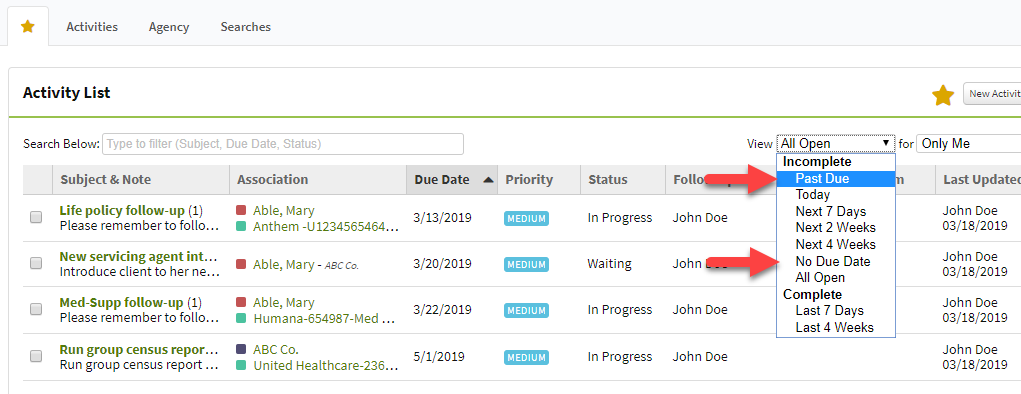Sort by Subject & Note column
Viewport: 1021px width, 394px height.
pyautogui.click(x=141, y=180)
